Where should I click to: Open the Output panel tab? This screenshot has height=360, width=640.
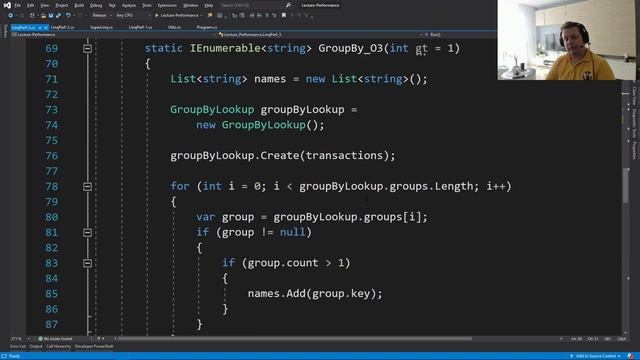(36, 347)
